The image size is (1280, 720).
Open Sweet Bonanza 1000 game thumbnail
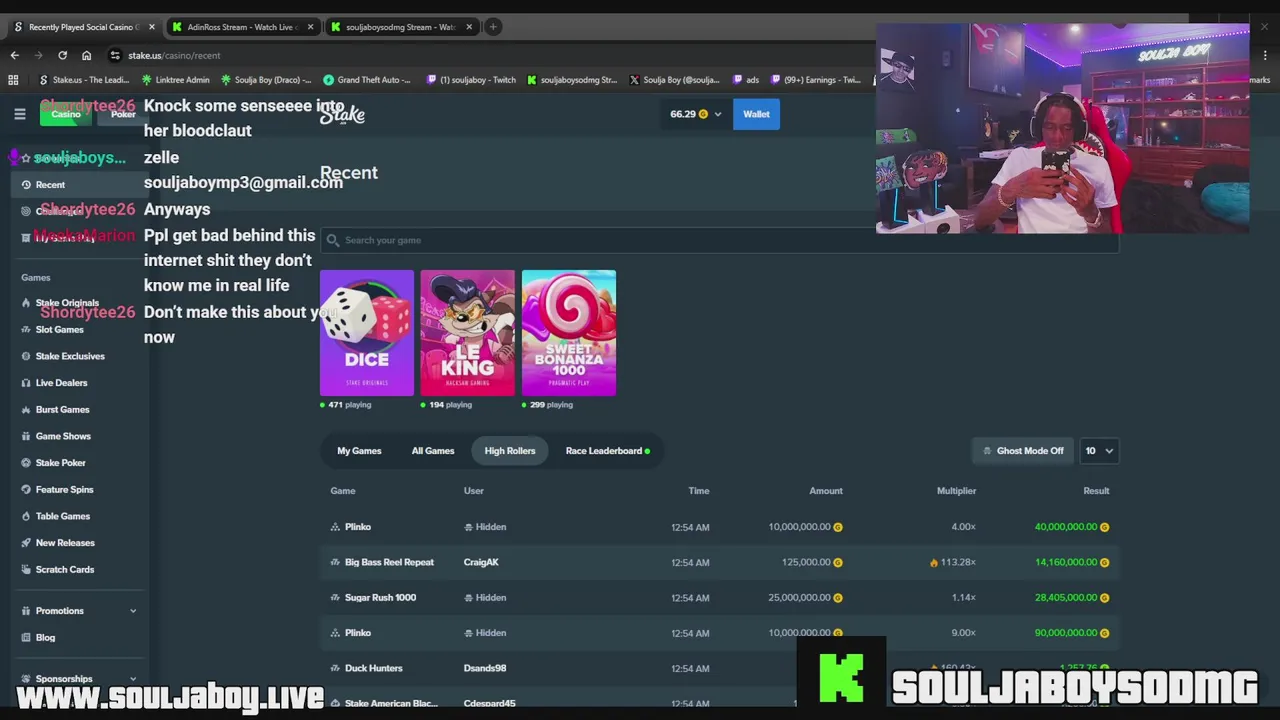click(x=568, y=333)
